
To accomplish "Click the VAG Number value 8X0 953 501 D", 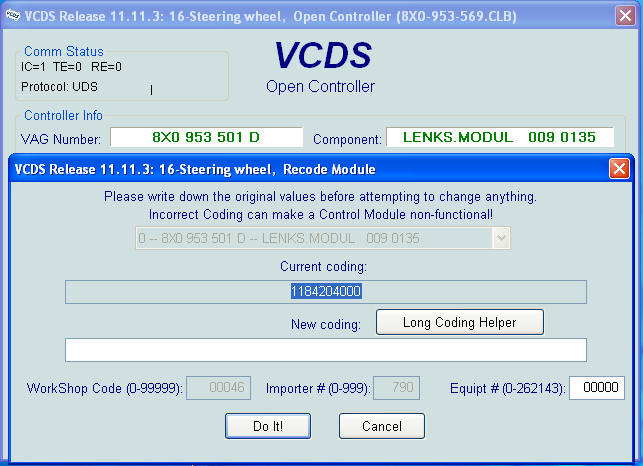I will tap(206, 137).
